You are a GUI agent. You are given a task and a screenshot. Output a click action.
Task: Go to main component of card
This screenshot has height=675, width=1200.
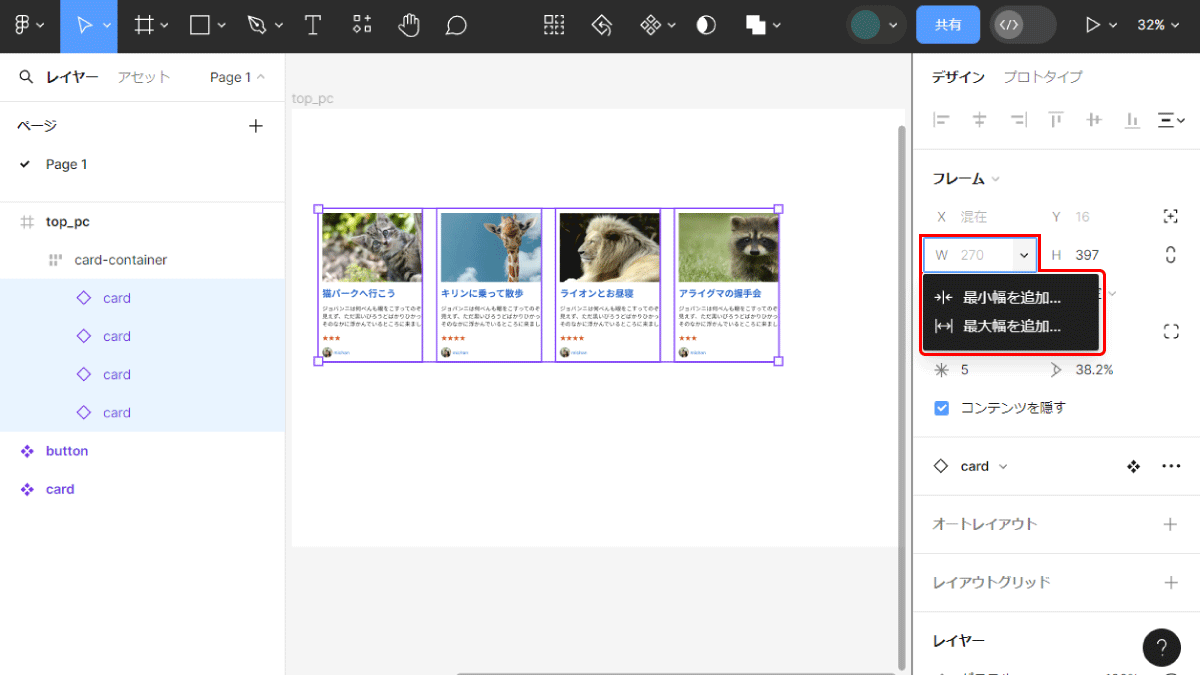click(1133, 466)
